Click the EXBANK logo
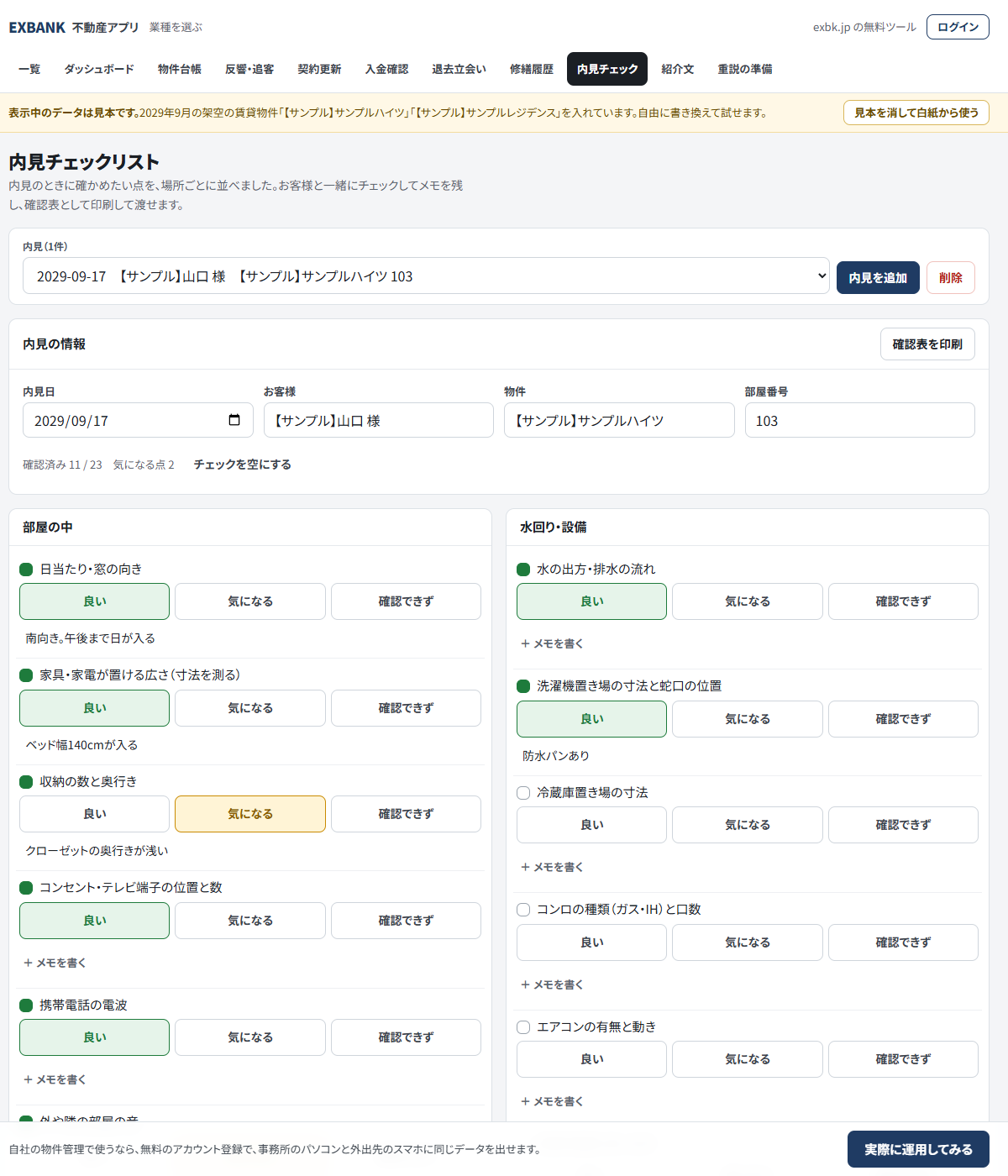Screen dimensions: 1008x1176 click(x=37, y=28)
